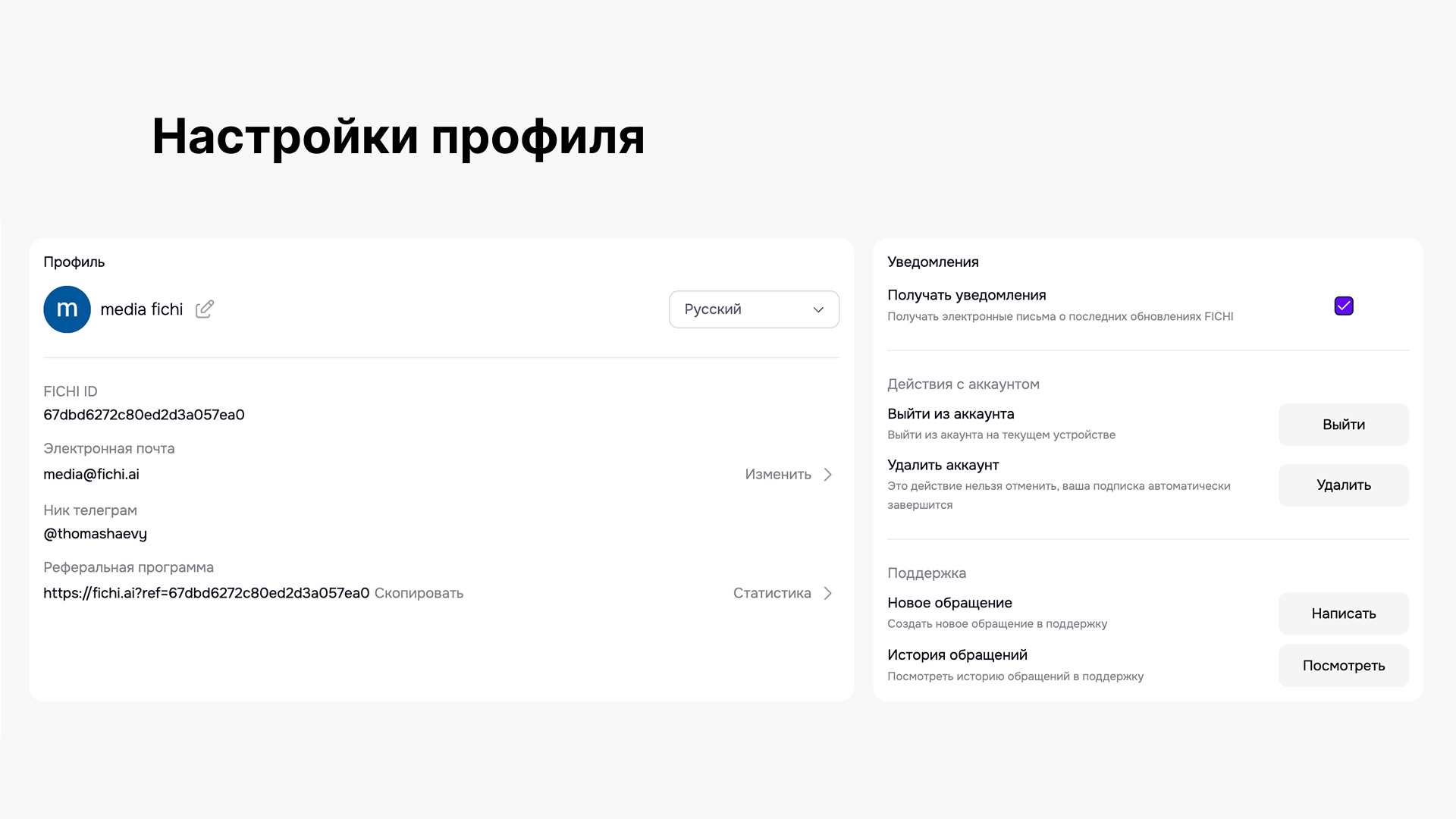
Task: Click the Ник телеграм label
Action: pos(90,510)
